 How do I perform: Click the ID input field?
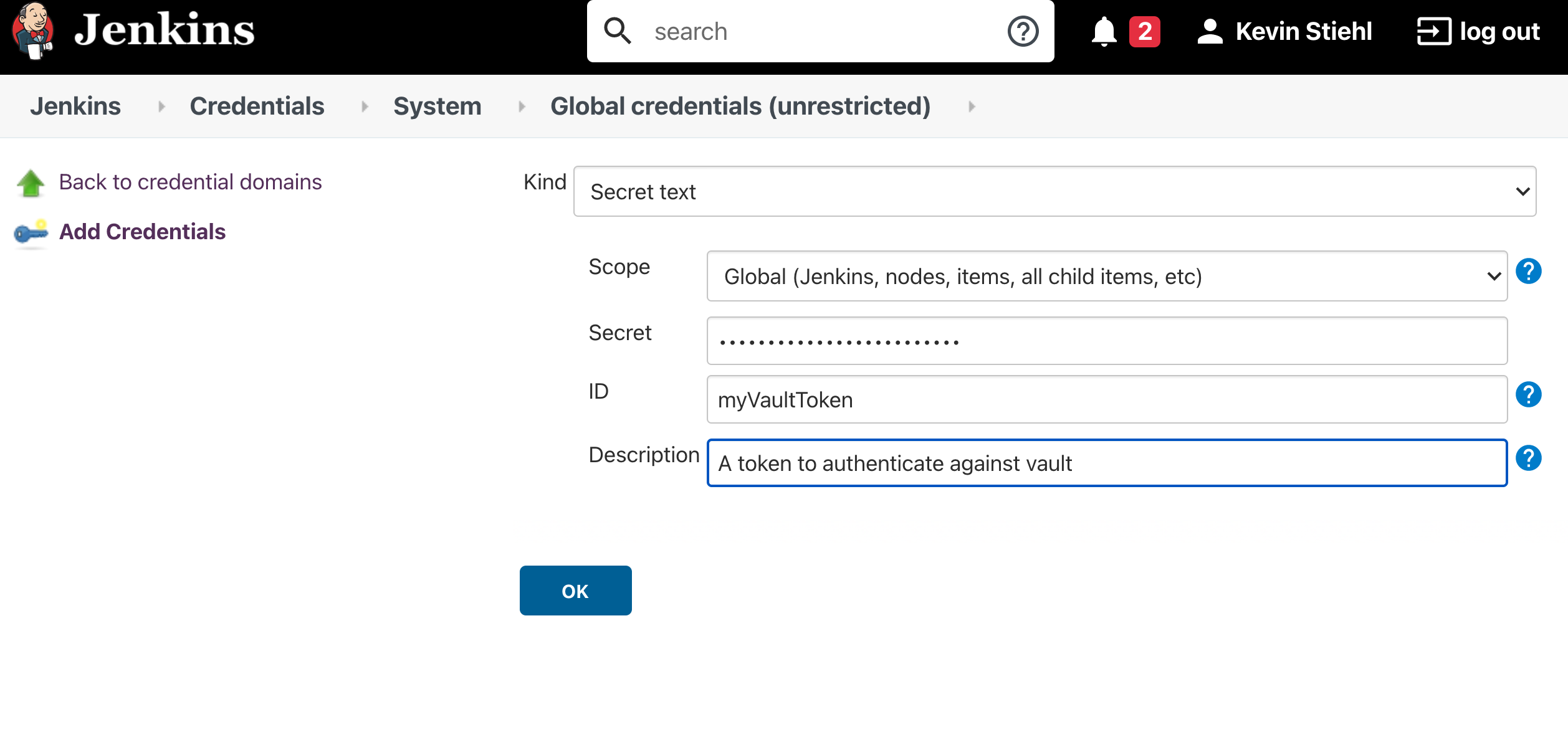[x=1108, y=400]
